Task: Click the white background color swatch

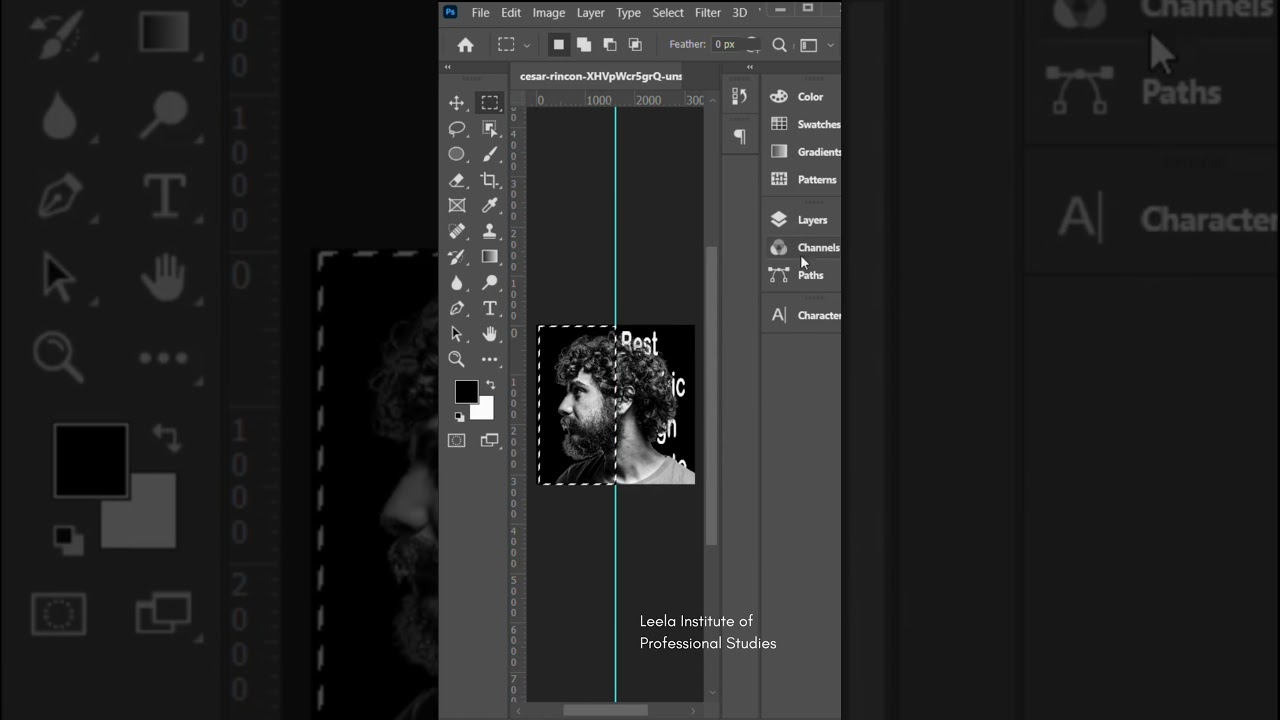Action: click(x=486, y=410)
